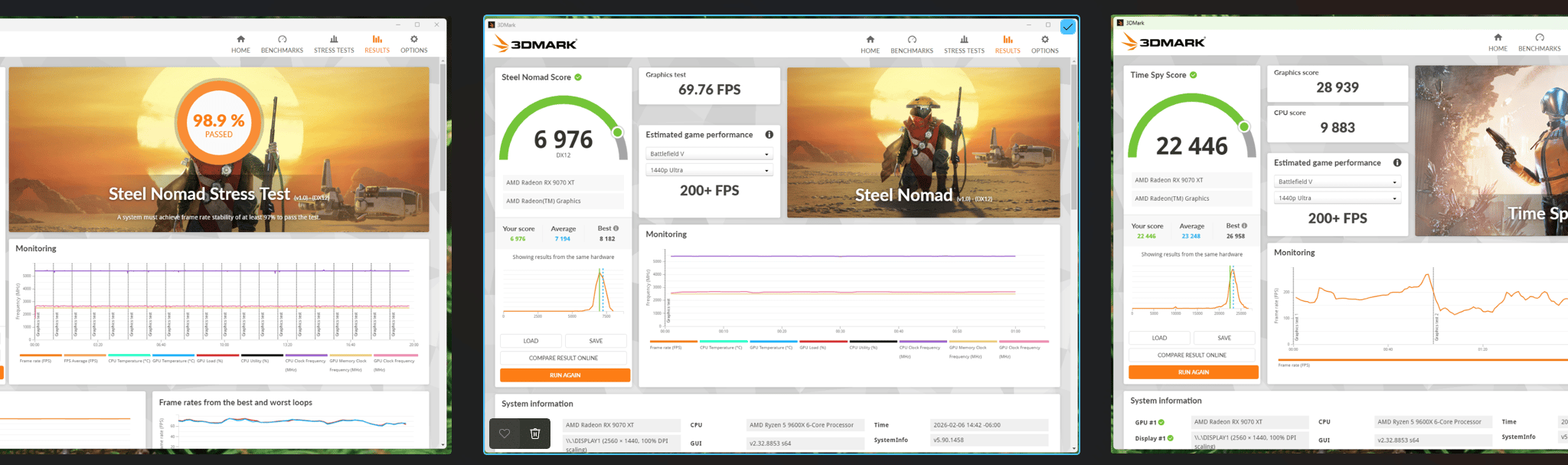Viewport: 1568px width, 465px height.
Task: Click the 3DMark logo in the Time Spy window
Action: tap(1164, 41)
